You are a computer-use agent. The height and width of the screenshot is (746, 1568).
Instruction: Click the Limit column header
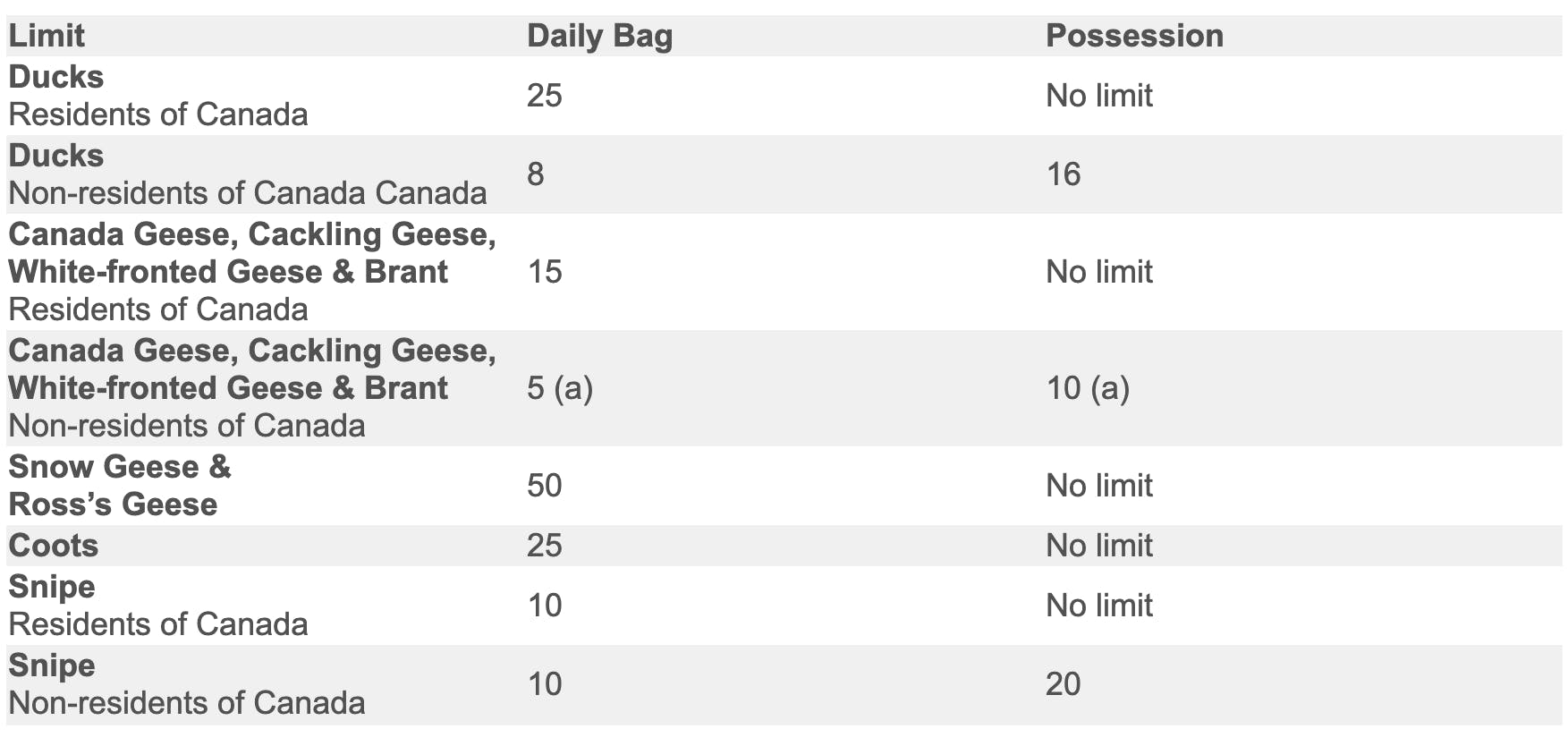pyautogui.click(x=47, y=36)
